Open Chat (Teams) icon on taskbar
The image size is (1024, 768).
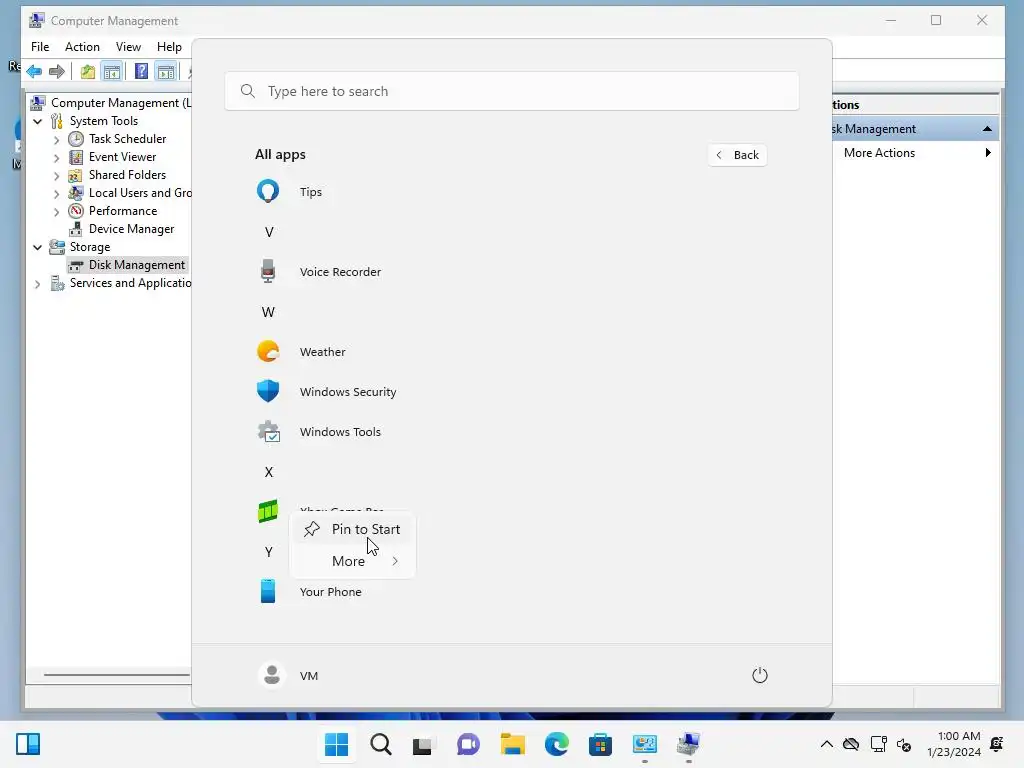coord(468,744)
